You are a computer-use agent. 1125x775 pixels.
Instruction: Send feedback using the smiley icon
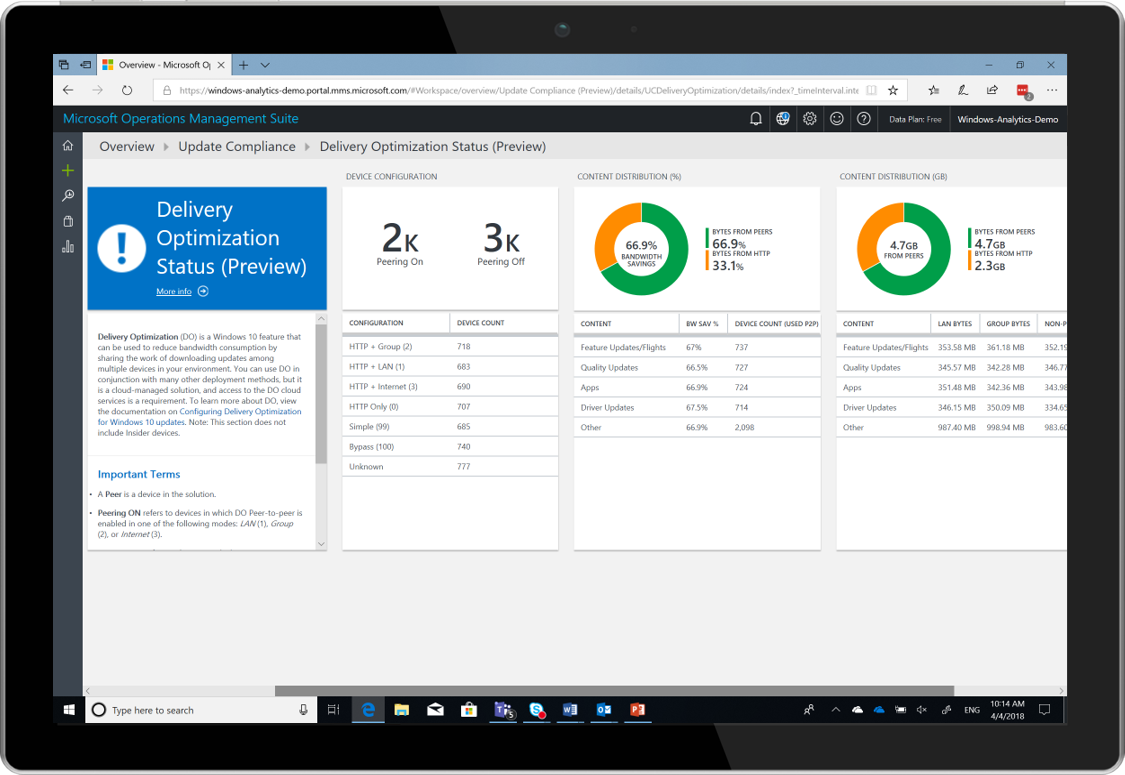point(837,118)
